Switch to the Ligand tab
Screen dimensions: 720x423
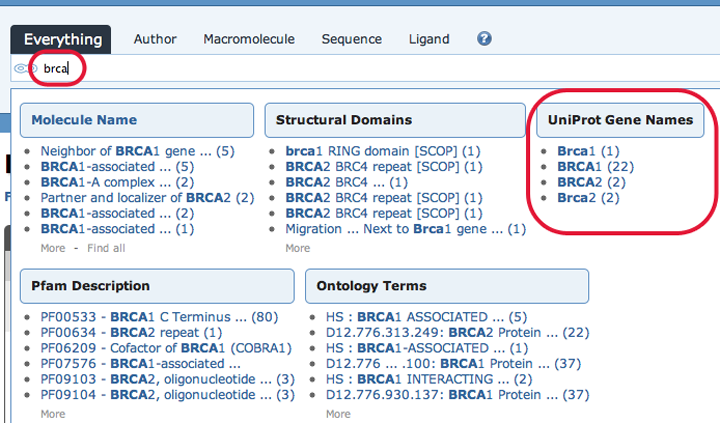(429, 39)
